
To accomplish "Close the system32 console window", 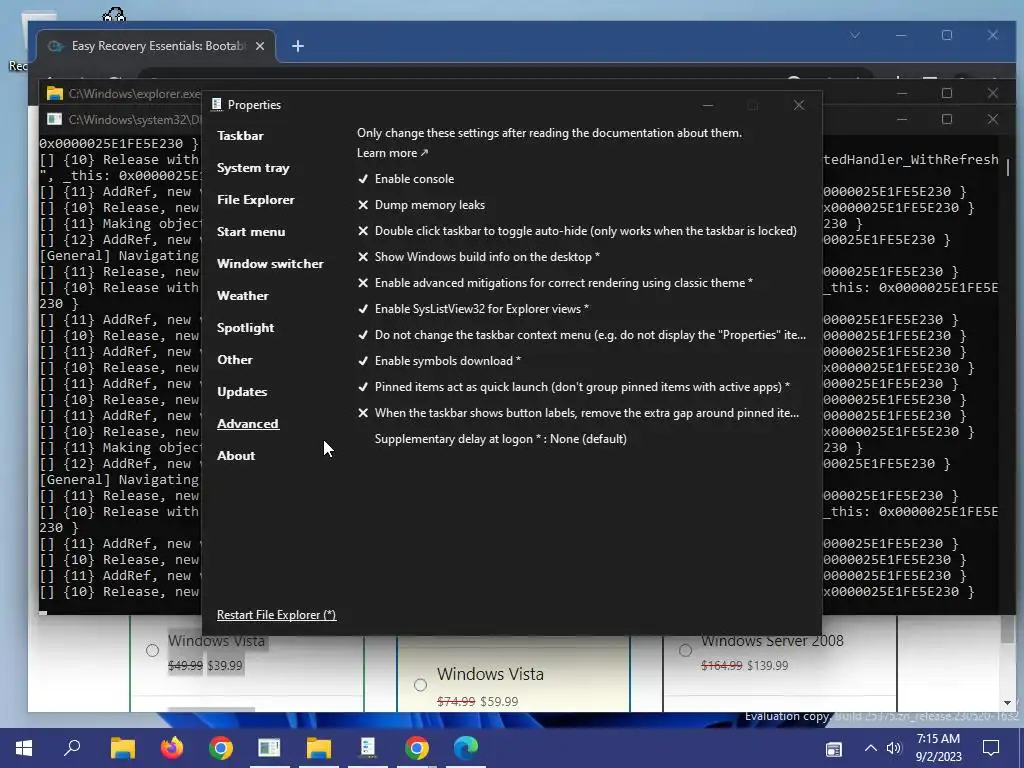I will 993,120.
